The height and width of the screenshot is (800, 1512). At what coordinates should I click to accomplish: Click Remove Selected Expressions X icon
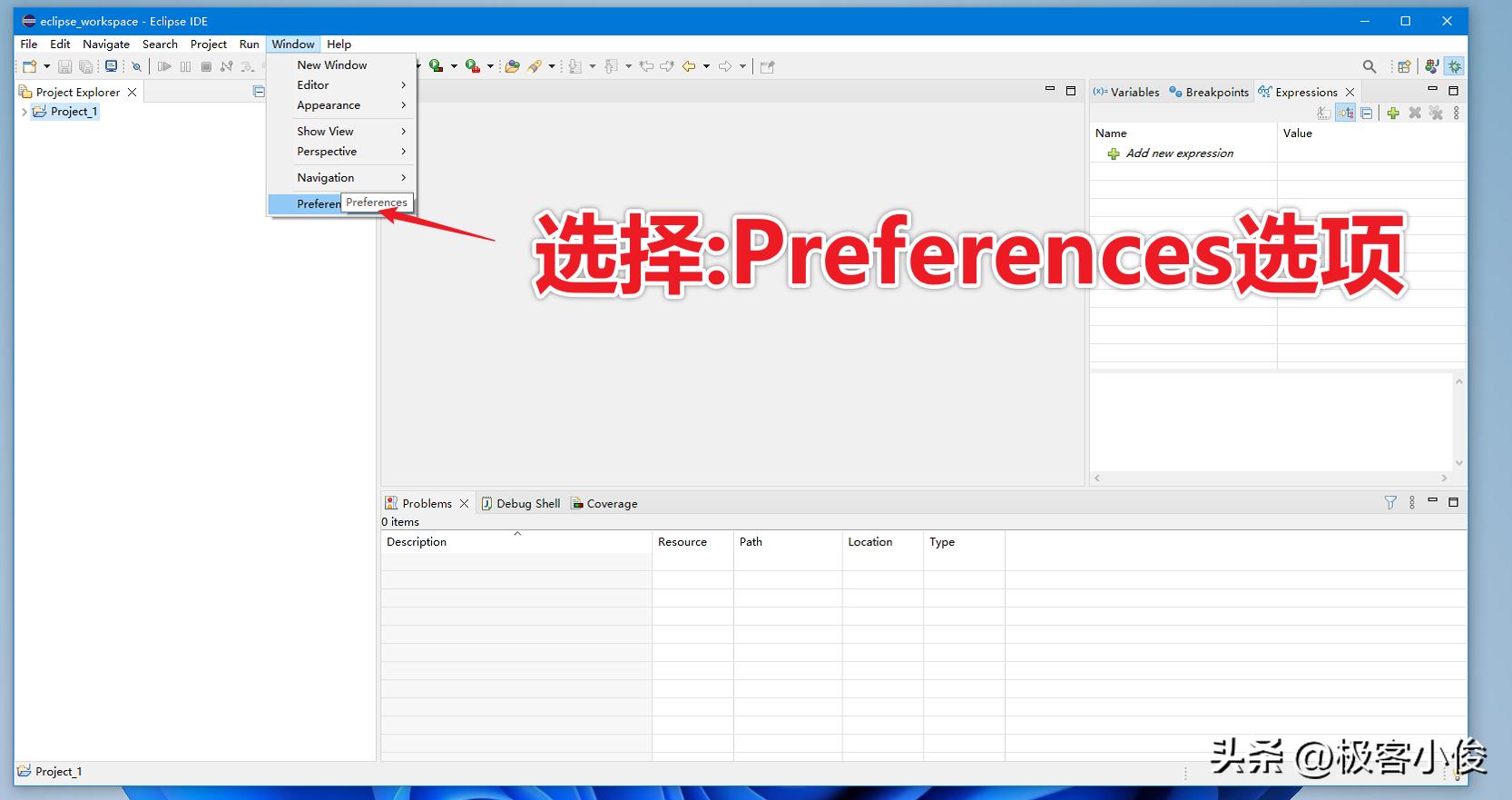click(x=1415, y=114)
